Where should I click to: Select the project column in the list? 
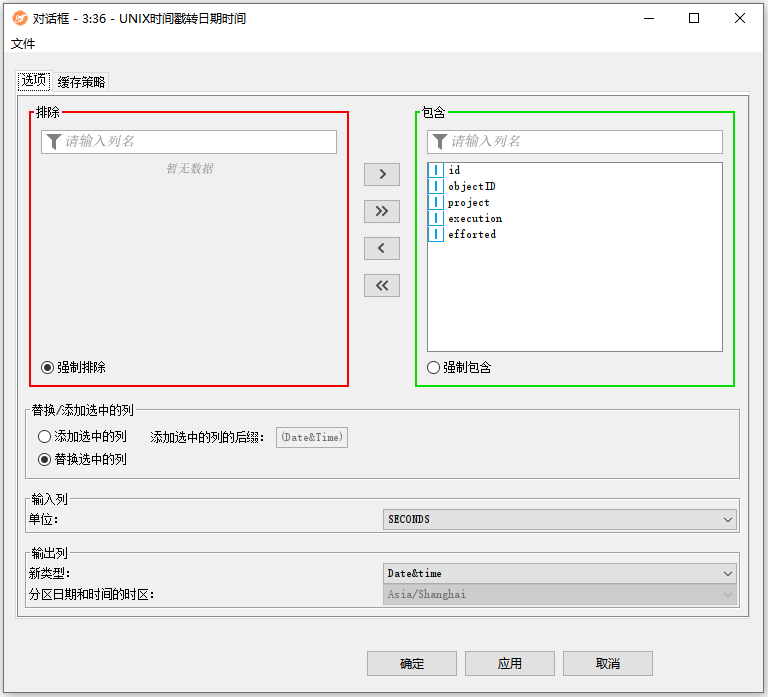pos(469,202)
